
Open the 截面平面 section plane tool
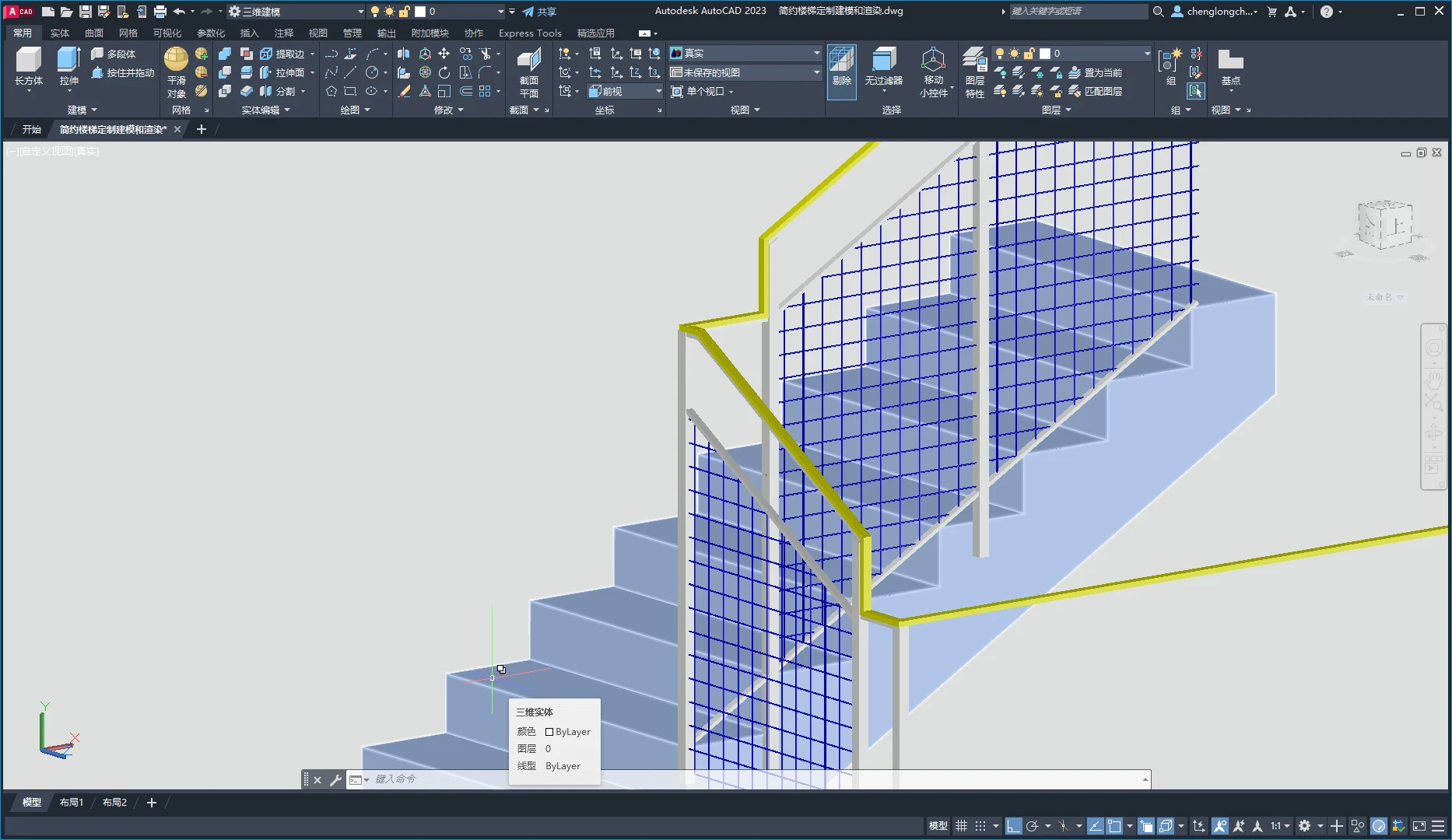point(529,61)
